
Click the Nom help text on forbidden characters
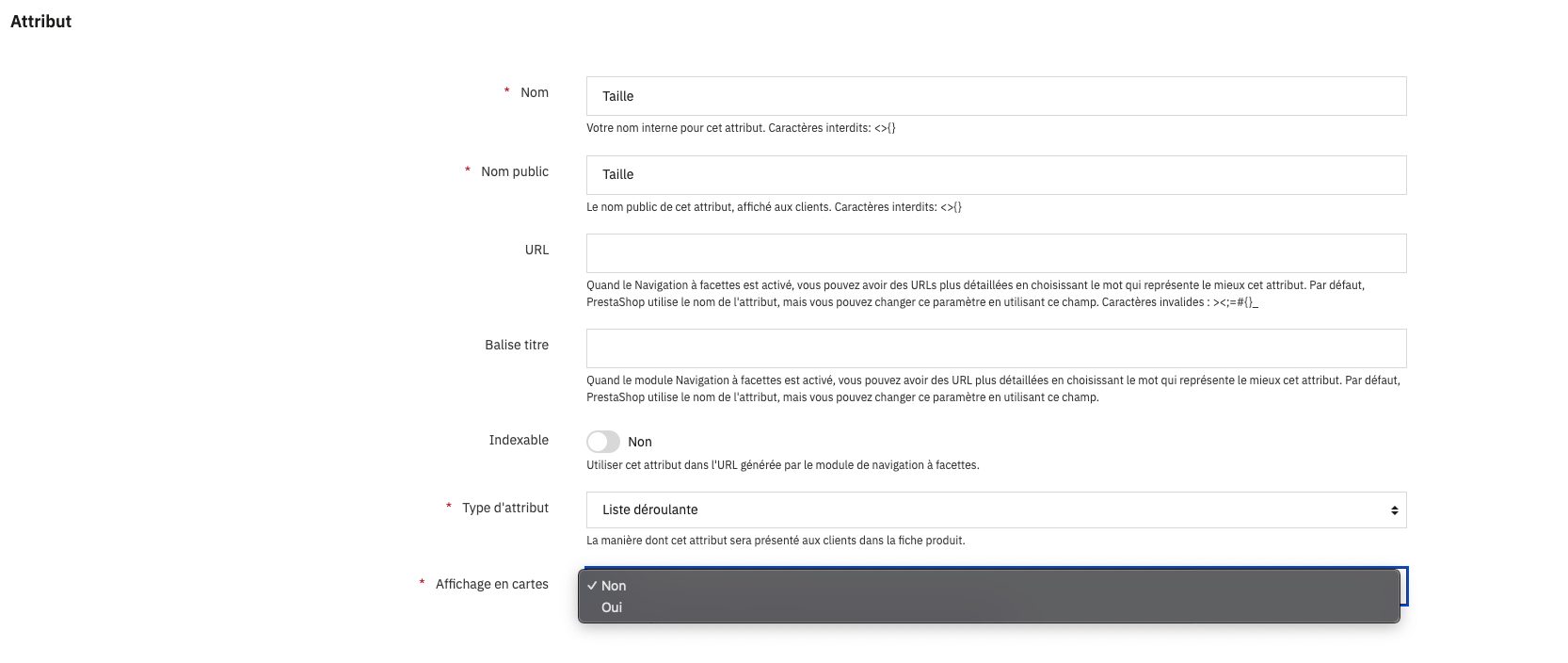pos(741,128)
